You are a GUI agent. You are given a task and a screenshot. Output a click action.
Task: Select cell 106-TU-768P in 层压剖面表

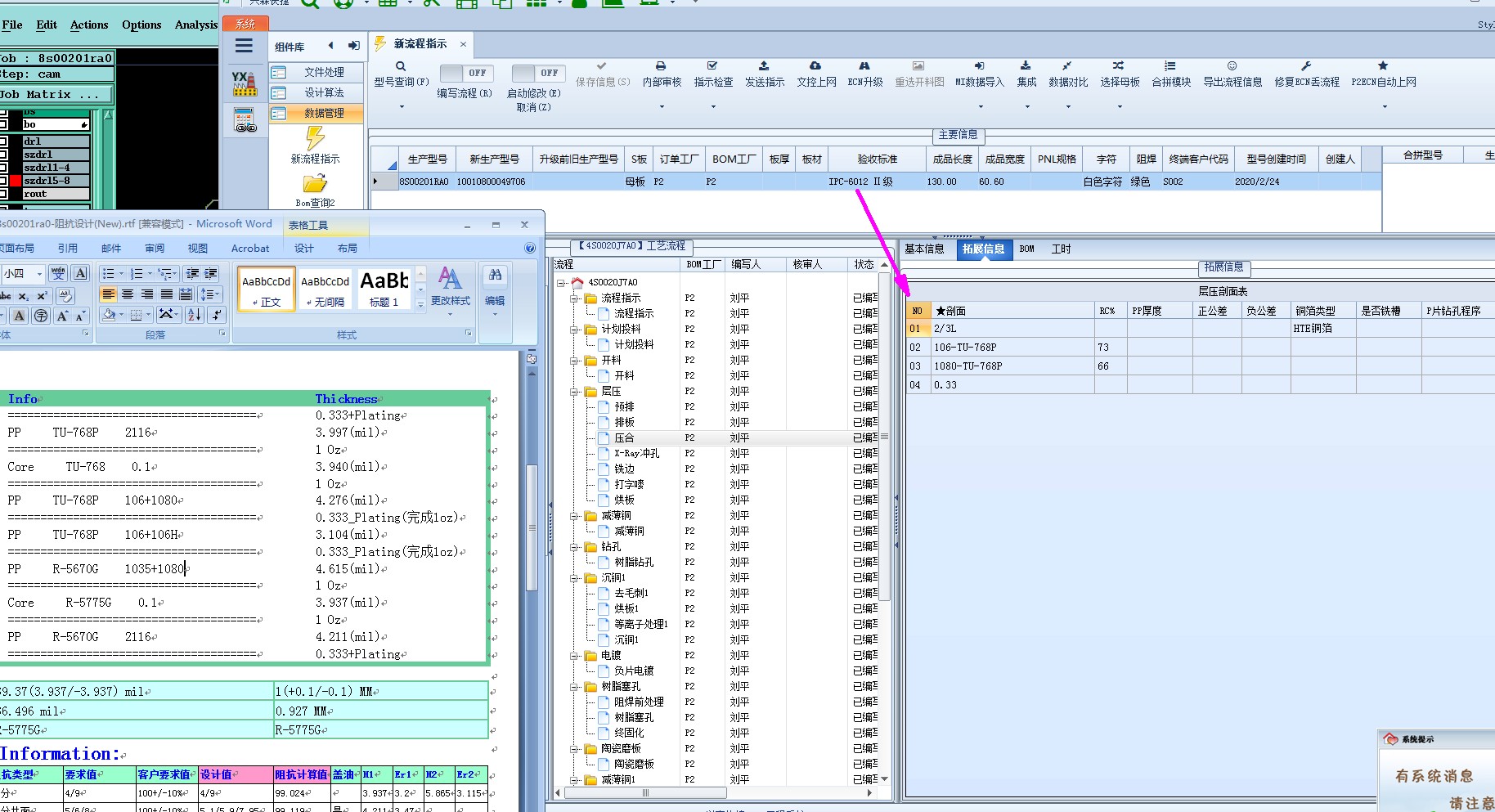click(x=1012, y=348)
